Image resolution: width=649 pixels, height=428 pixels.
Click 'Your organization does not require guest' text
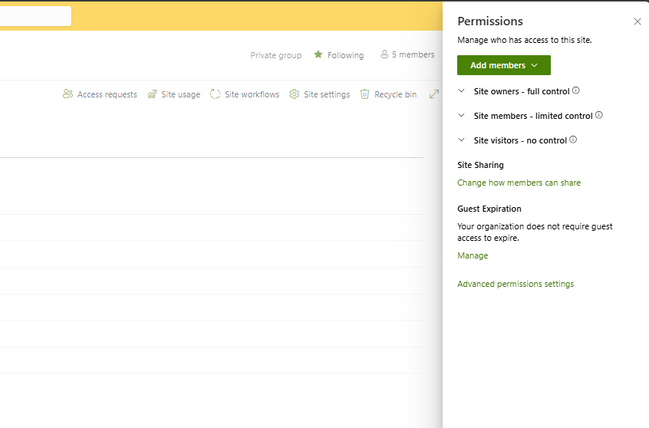pos(535,226)
